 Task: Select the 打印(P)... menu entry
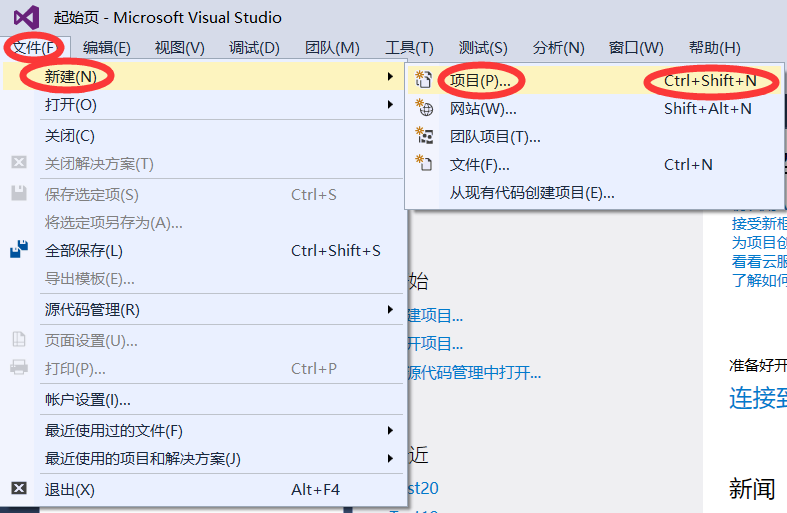(203, 368)
